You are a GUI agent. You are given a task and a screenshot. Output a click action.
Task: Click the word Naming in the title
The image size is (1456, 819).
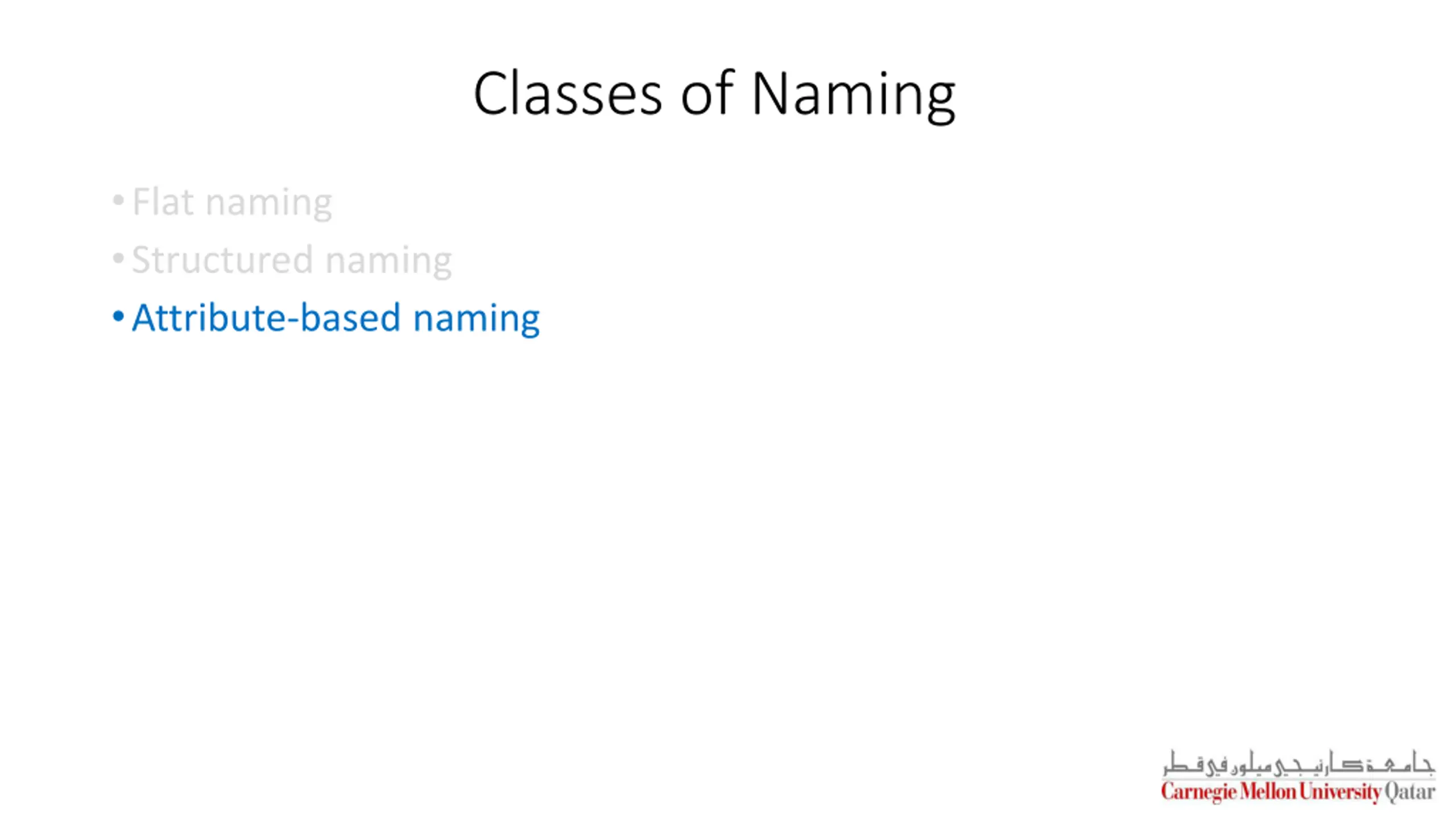click(853, 94)
